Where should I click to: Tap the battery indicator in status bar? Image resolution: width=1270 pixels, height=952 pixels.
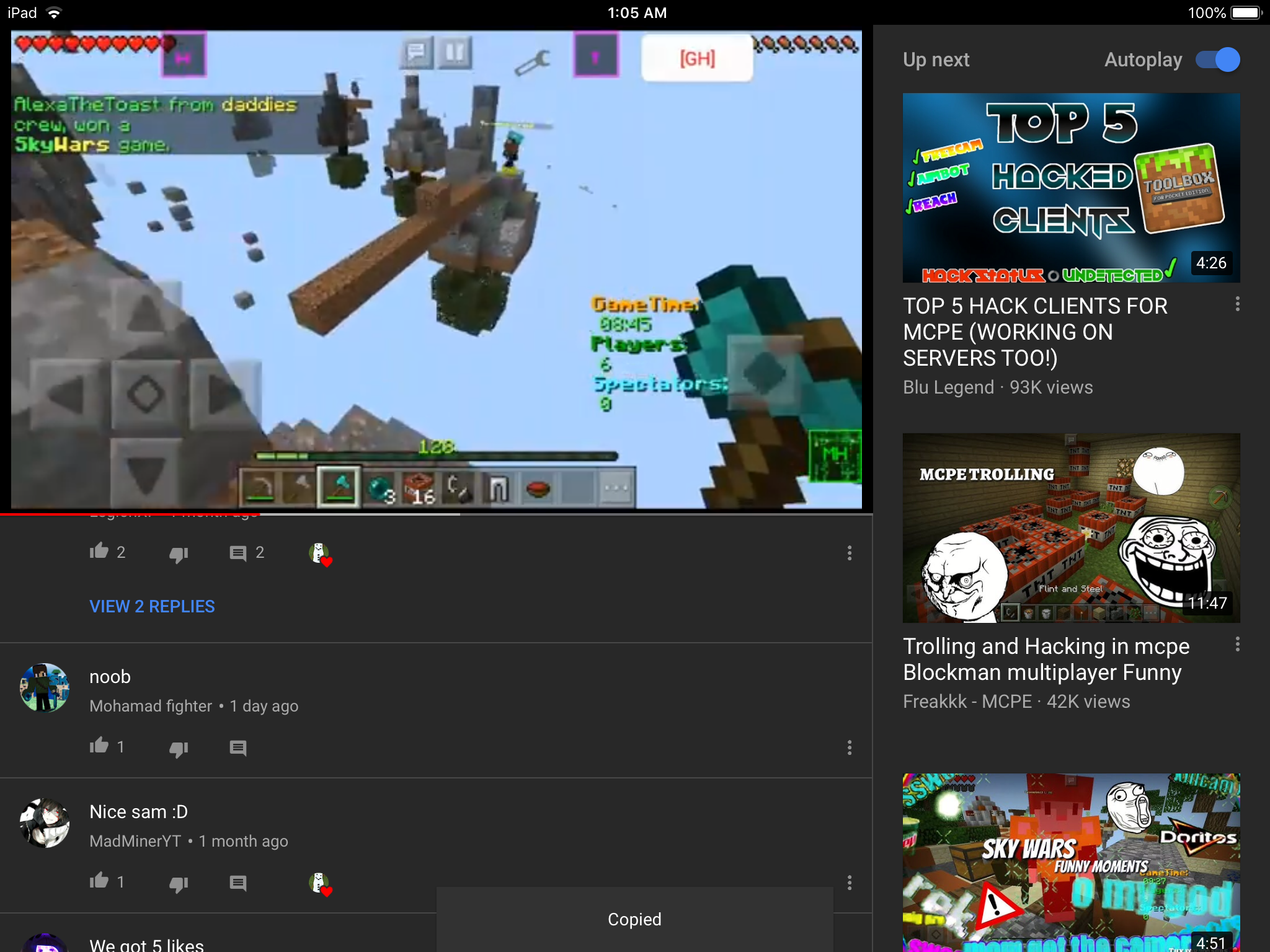pos(1246,12)
